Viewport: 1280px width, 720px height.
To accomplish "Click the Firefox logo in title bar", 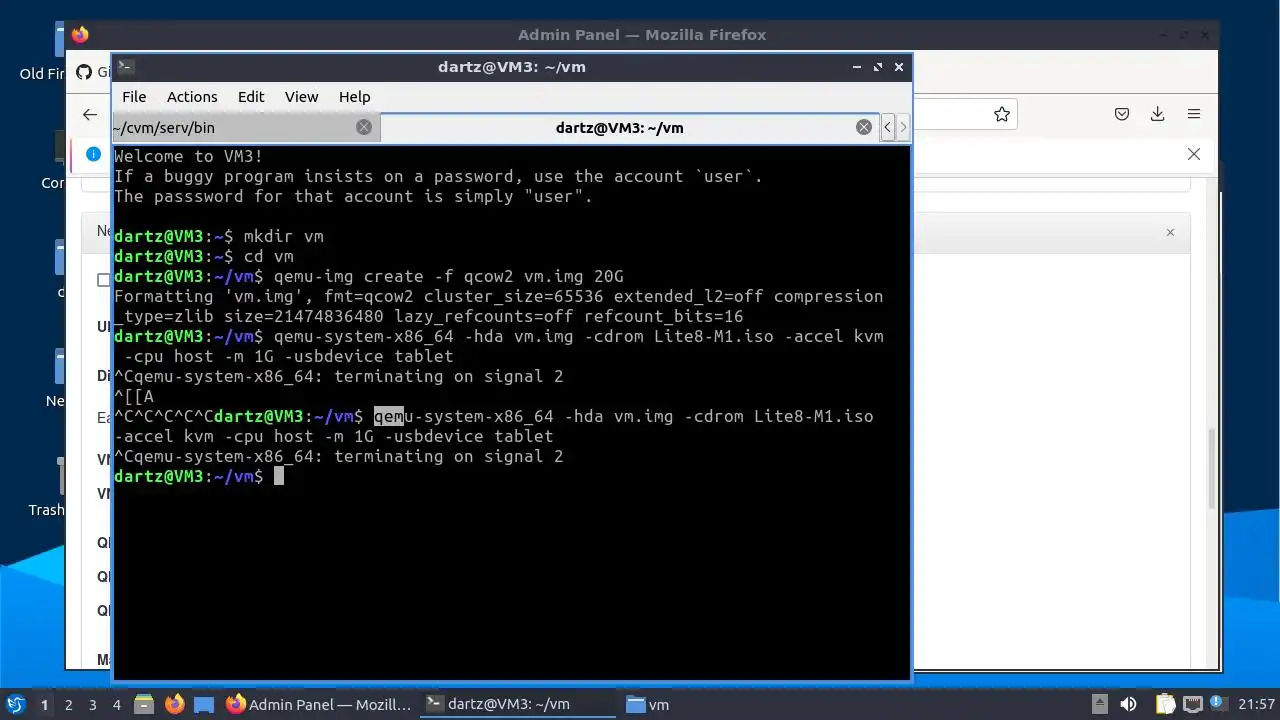I will 80,35.
